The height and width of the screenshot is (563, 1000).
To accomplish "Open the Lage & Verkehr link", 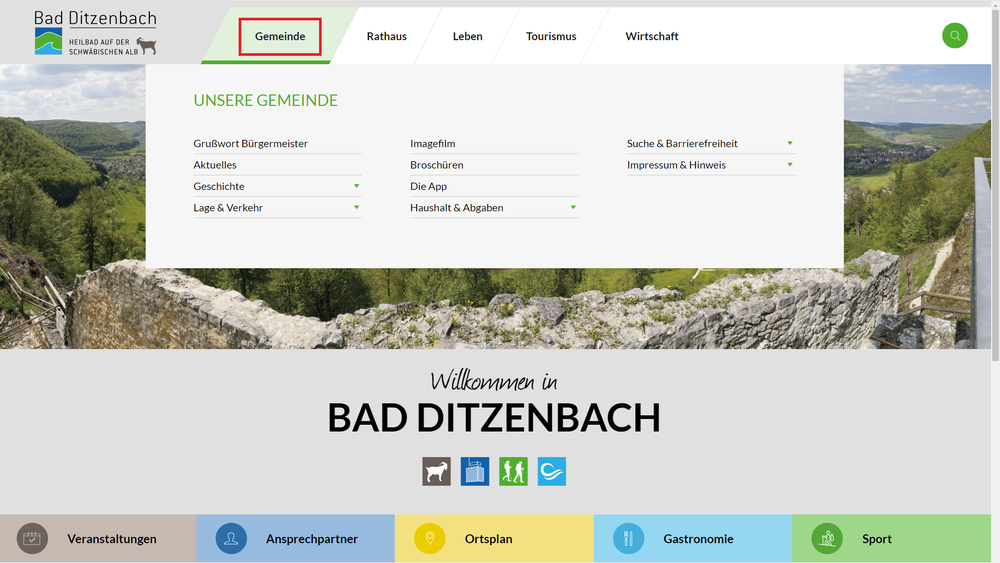I will (228, 207).
